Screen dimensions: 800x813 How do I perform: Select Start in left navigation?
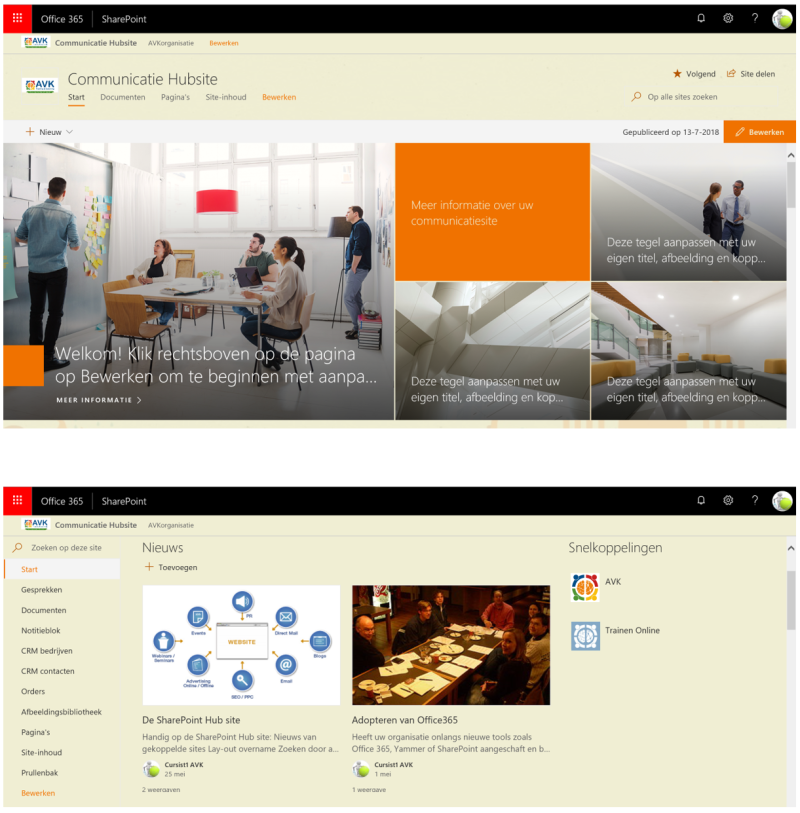[62, 569]
